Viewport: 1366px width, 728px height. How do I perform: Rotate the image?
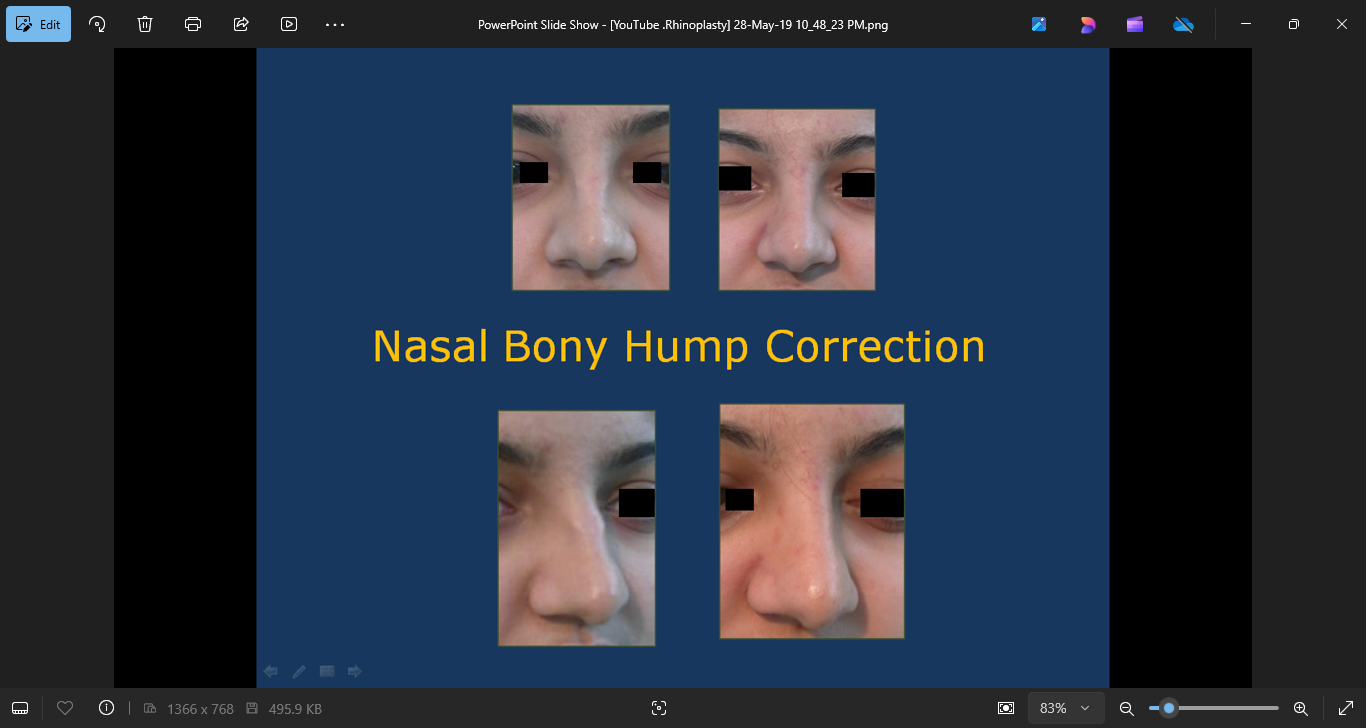pyautogui.click(x=97, y=24)
